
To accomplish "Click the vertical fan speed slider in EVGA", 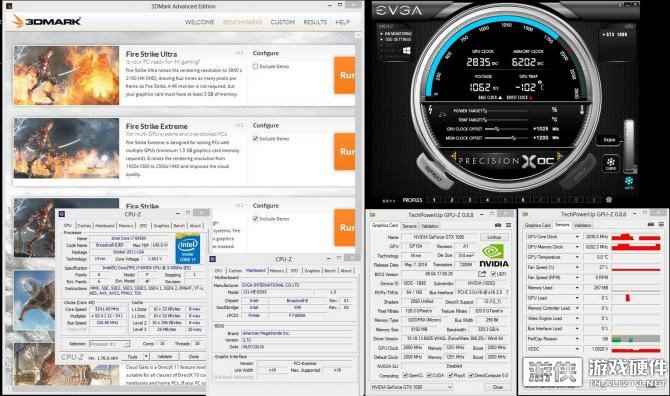I will click(629, 146).
